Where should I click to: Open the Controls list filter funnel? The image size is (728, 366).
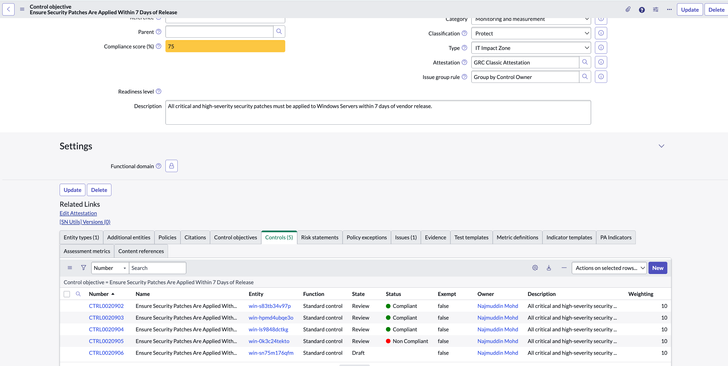(x=84, y=268)
